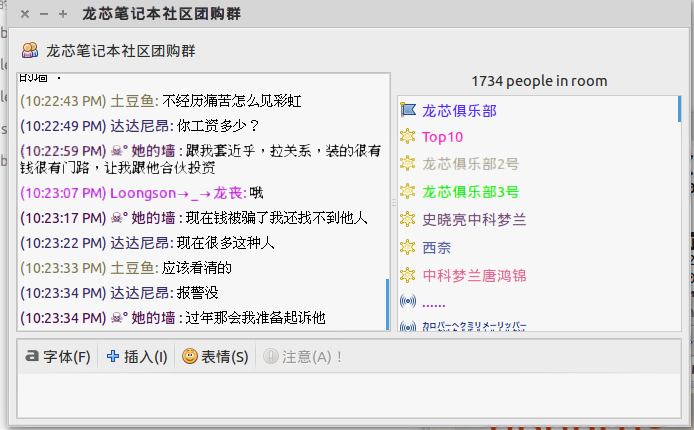
Task: Click message 应该看清的
Action: tap(197, 268)
